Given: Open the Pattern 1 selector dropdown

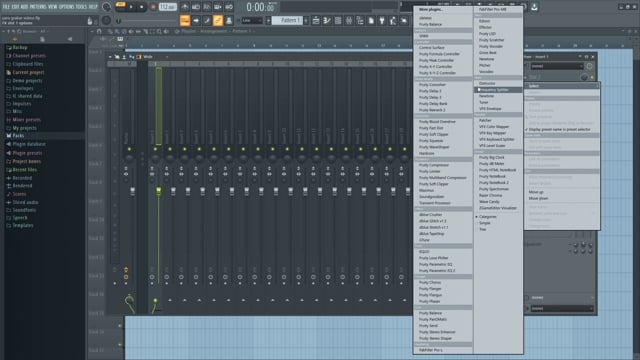Looking at the screenshot, I should pyautogui.click(x=288, y=20).
